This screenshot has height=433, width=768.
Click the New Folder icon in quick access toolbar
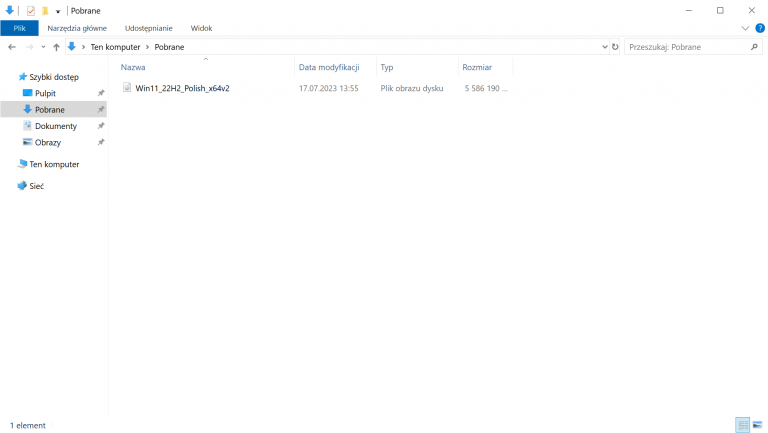point(44,10)
